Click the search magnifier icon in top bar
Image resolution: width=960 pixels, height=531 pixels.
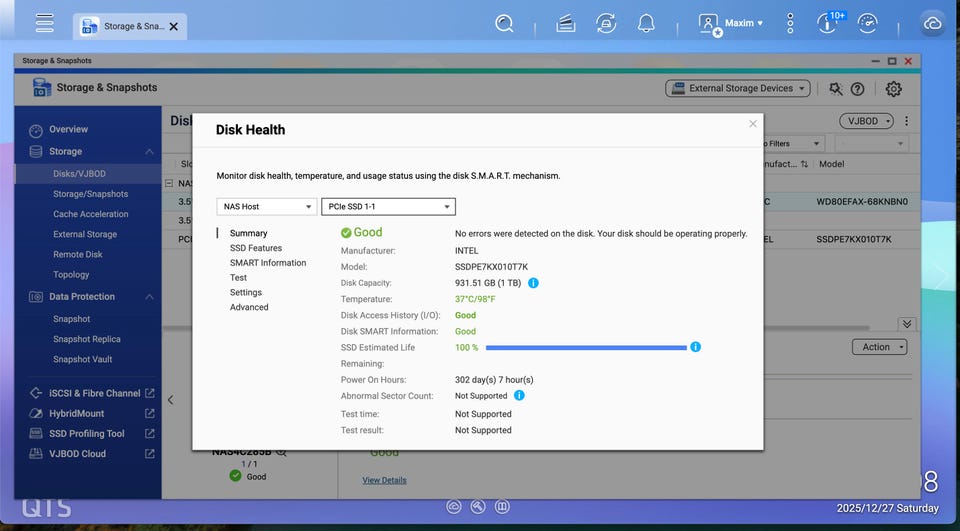(505, 23)
